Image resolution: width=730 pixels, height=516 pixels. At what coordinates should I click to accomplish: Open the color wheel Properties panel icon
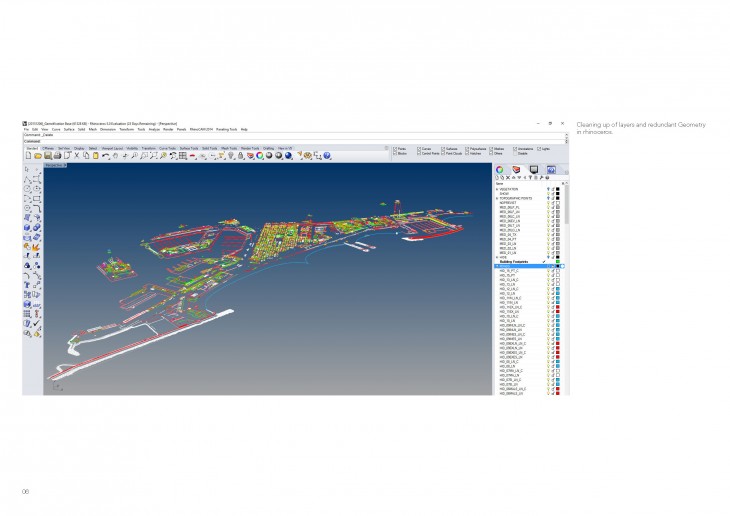499,170
